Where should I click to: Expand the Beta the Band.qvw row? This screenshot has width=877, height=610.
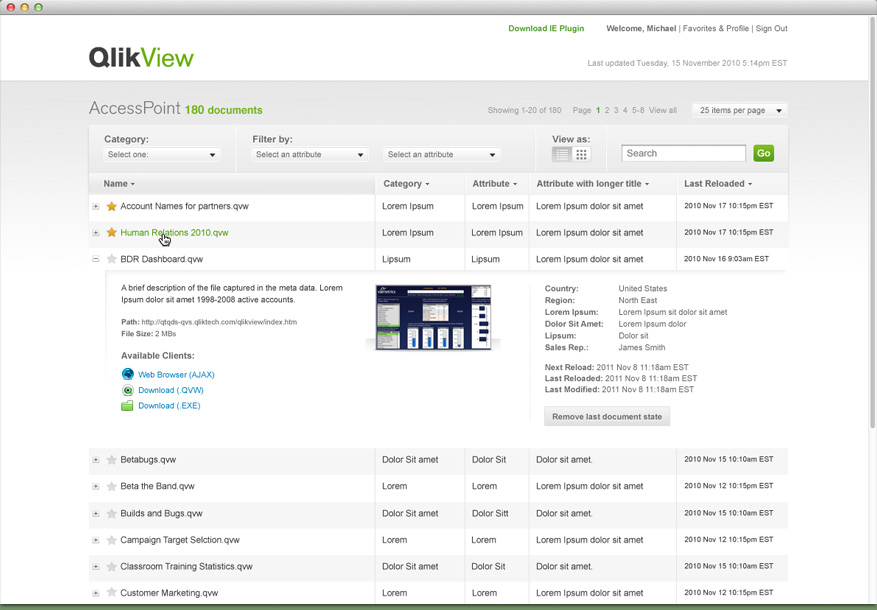(x=95, y=486)
